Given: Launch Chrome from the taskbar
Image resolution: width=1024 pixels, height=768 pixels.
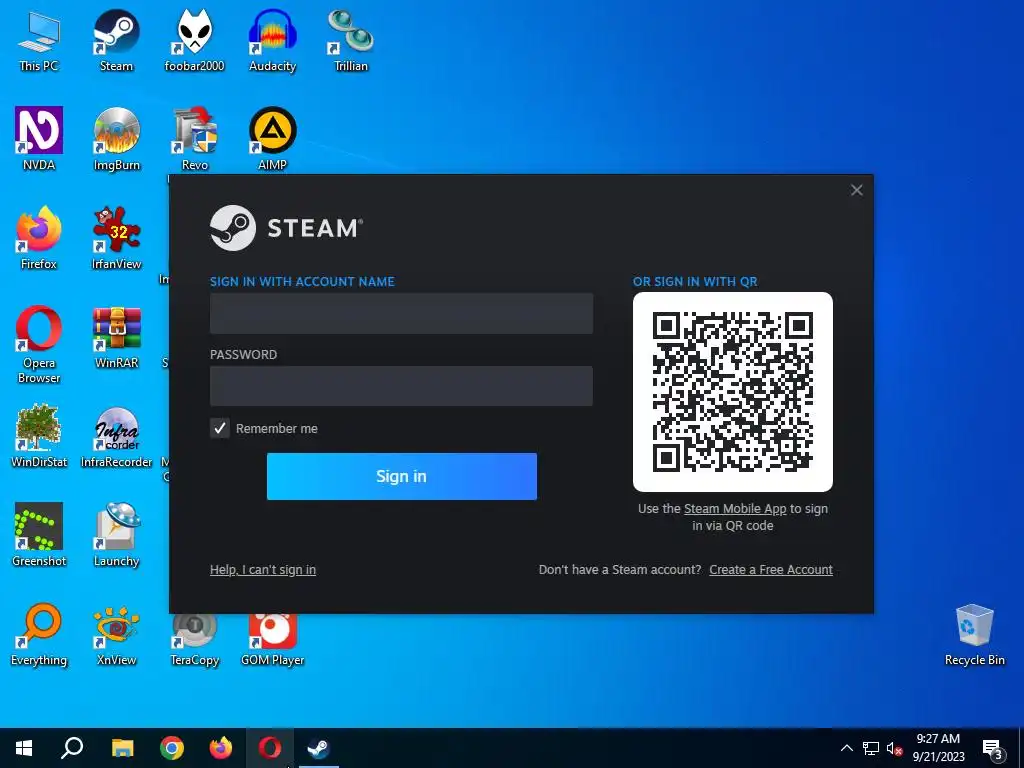Looking at the screenshot, I should click(x=172, y=748).
